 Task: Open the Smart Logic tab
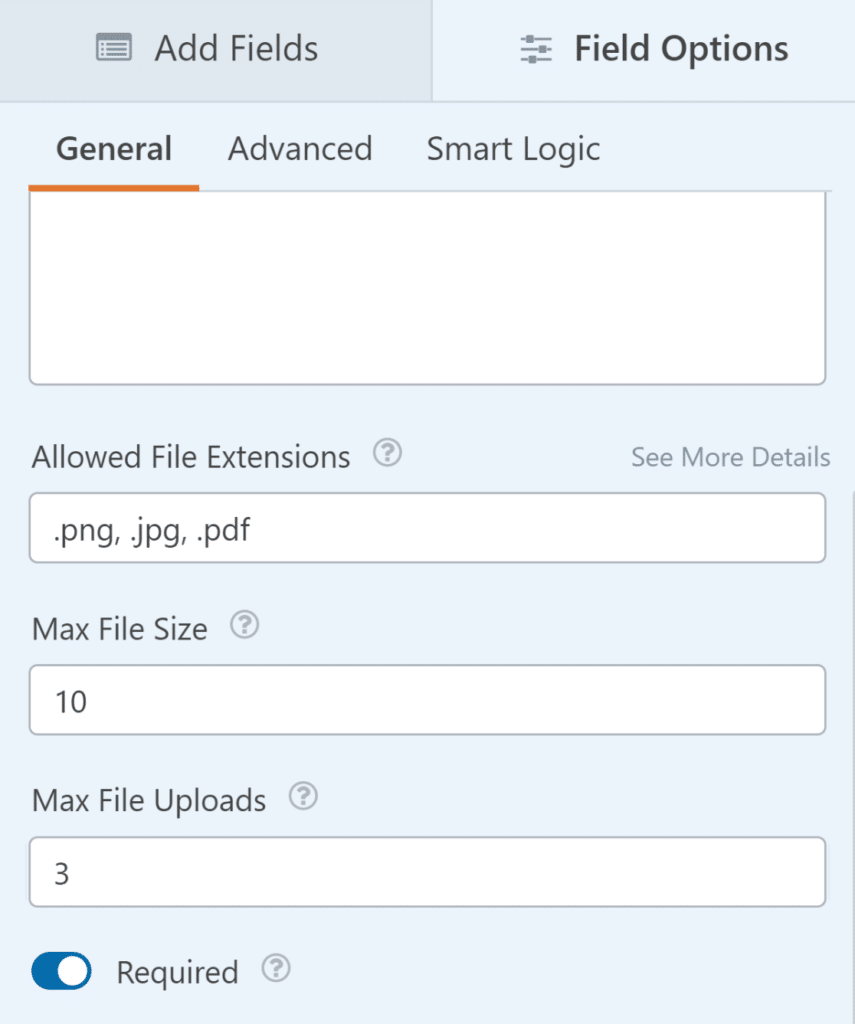[513, 148]
